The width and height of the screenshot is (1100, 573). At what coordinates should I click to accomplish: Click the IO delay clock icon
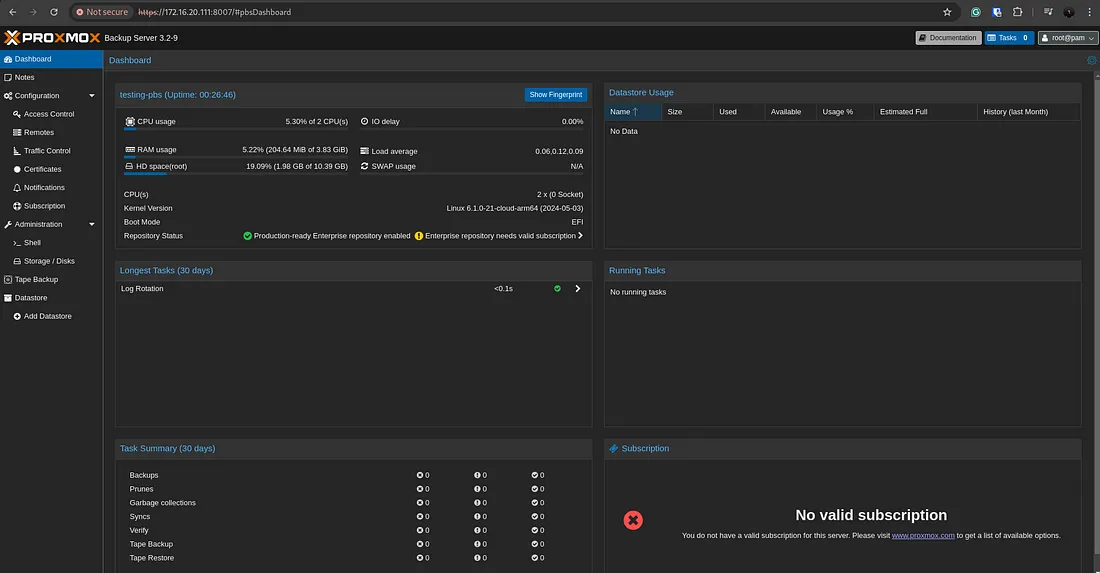(364, 121)
